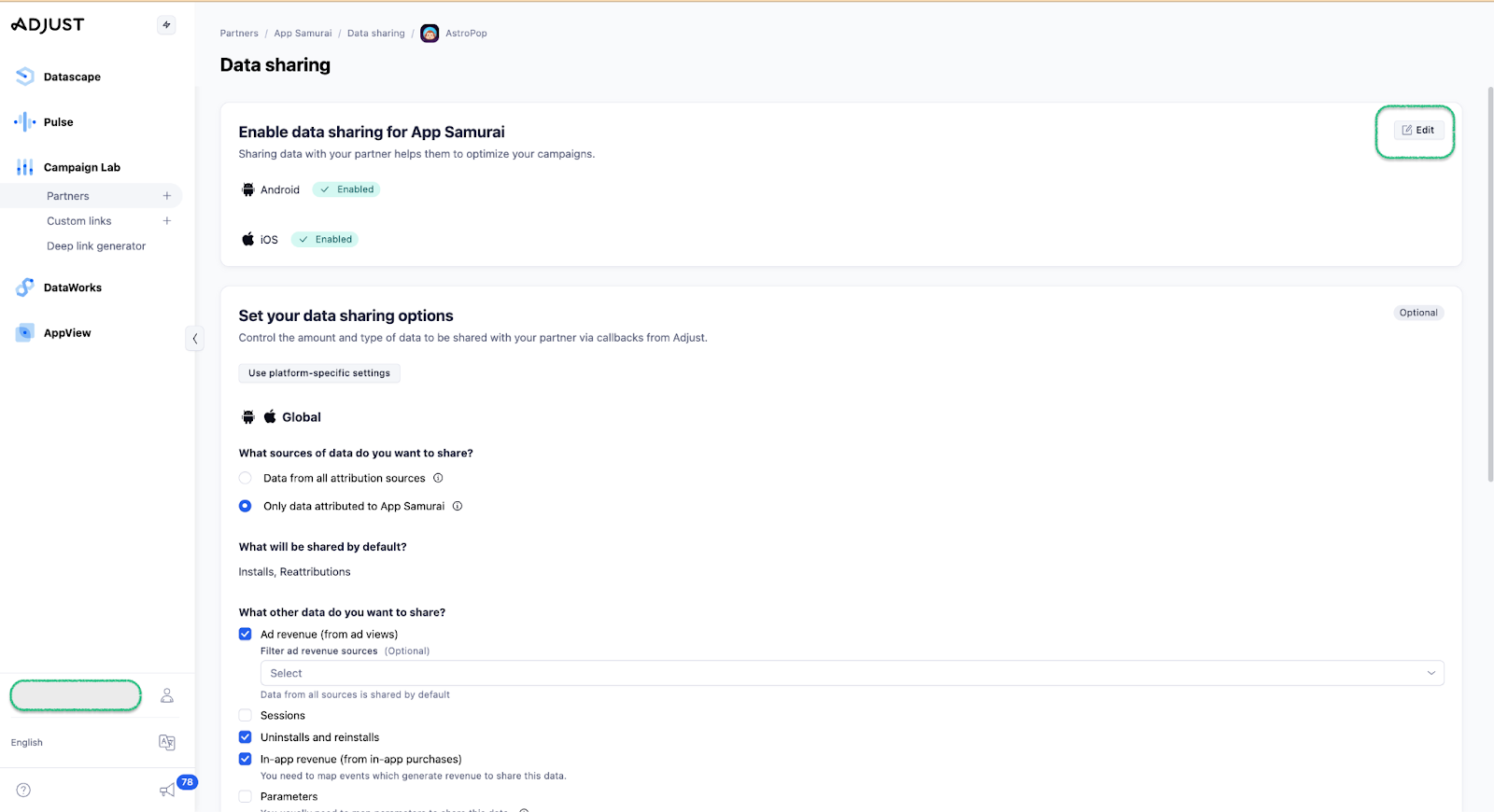Open the DataWorks icon
The height and width of the screenshot is (812, 1494).
click(25, 287)
